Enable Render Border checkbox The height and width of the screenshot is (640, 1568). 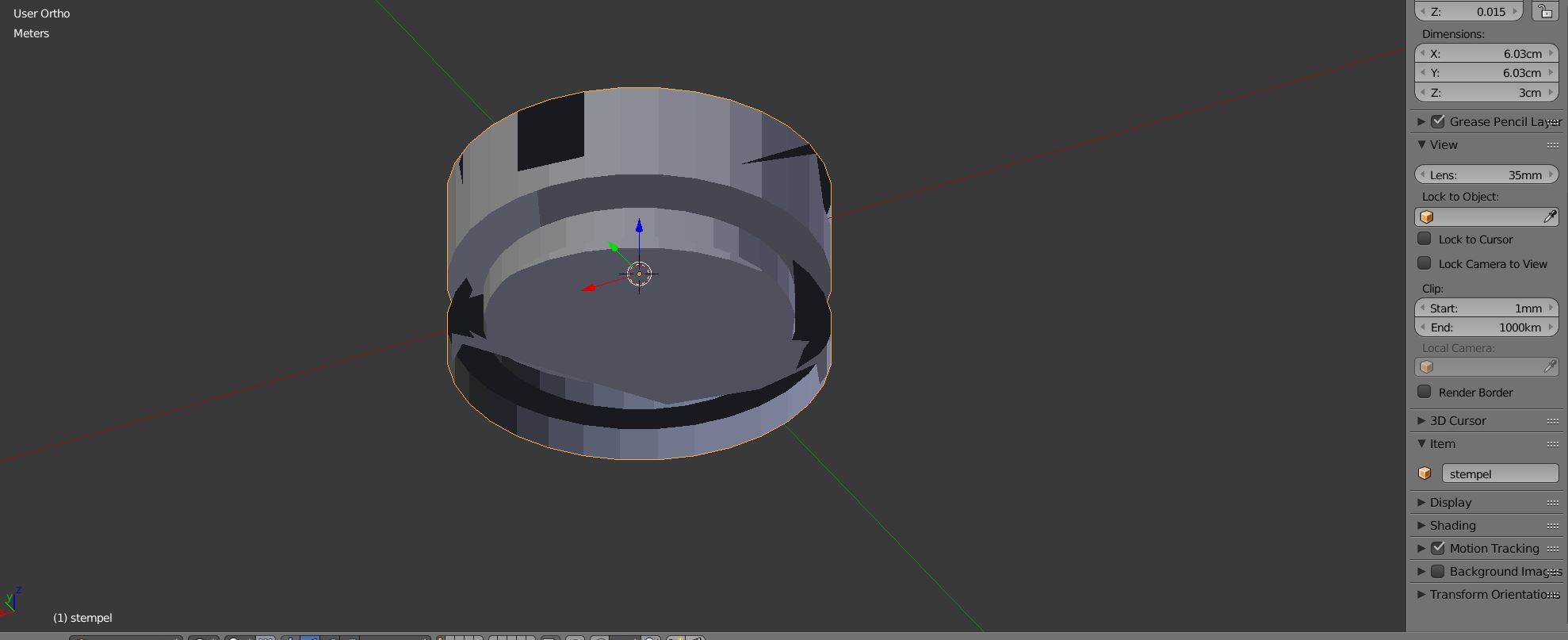[1425, 392]
